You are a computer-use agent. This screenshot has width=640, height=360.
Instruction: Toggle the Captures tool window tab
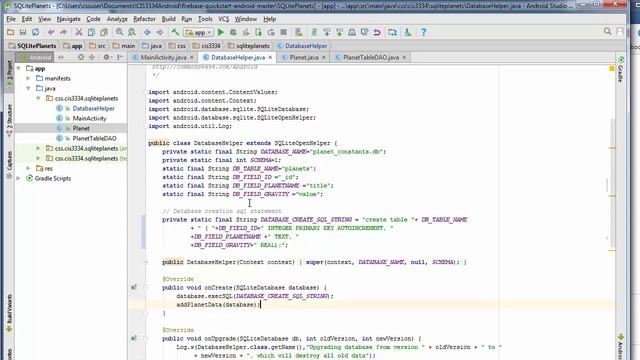pyautogui.click(x=9, y=164)
